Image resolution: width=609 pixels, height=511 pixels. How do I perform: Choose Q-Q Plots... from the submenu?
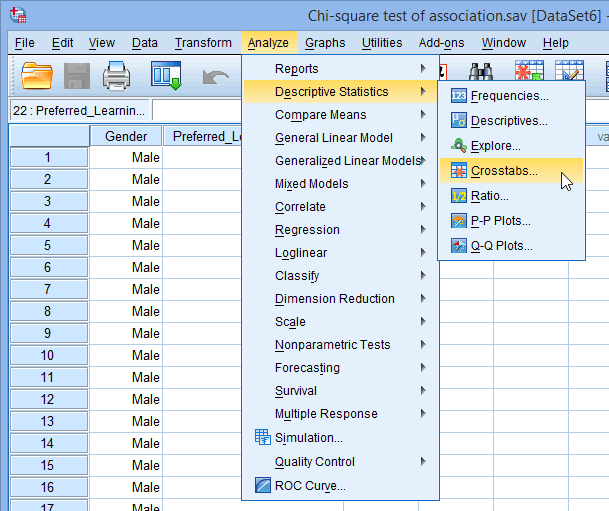click(512, 246)
